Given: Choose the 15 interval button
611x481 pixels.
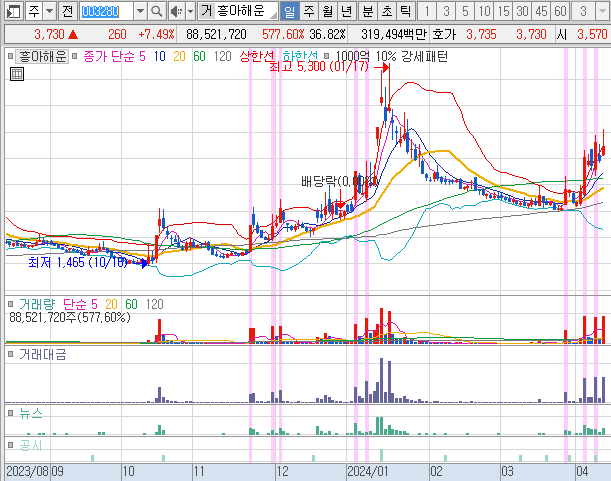Looking at the screenshot, I should pyautogui.click(x=503, y=11).
